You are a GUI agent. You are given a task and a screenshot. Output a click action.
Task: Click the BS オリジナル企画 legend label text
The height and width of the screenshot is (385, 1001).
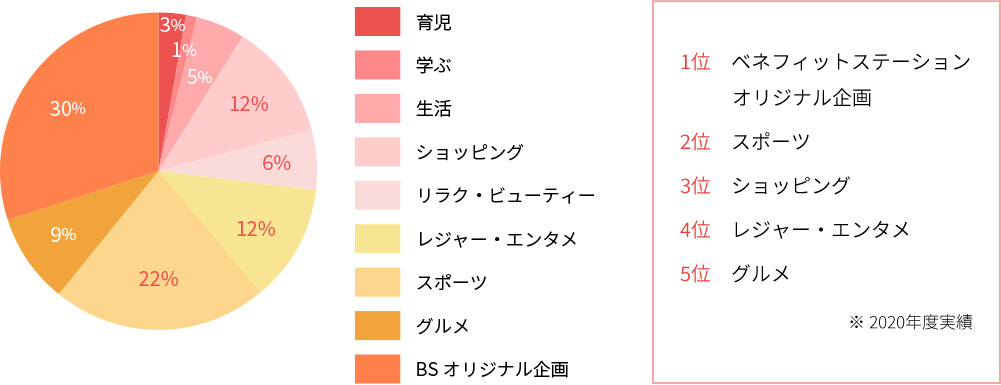point(492,369)
